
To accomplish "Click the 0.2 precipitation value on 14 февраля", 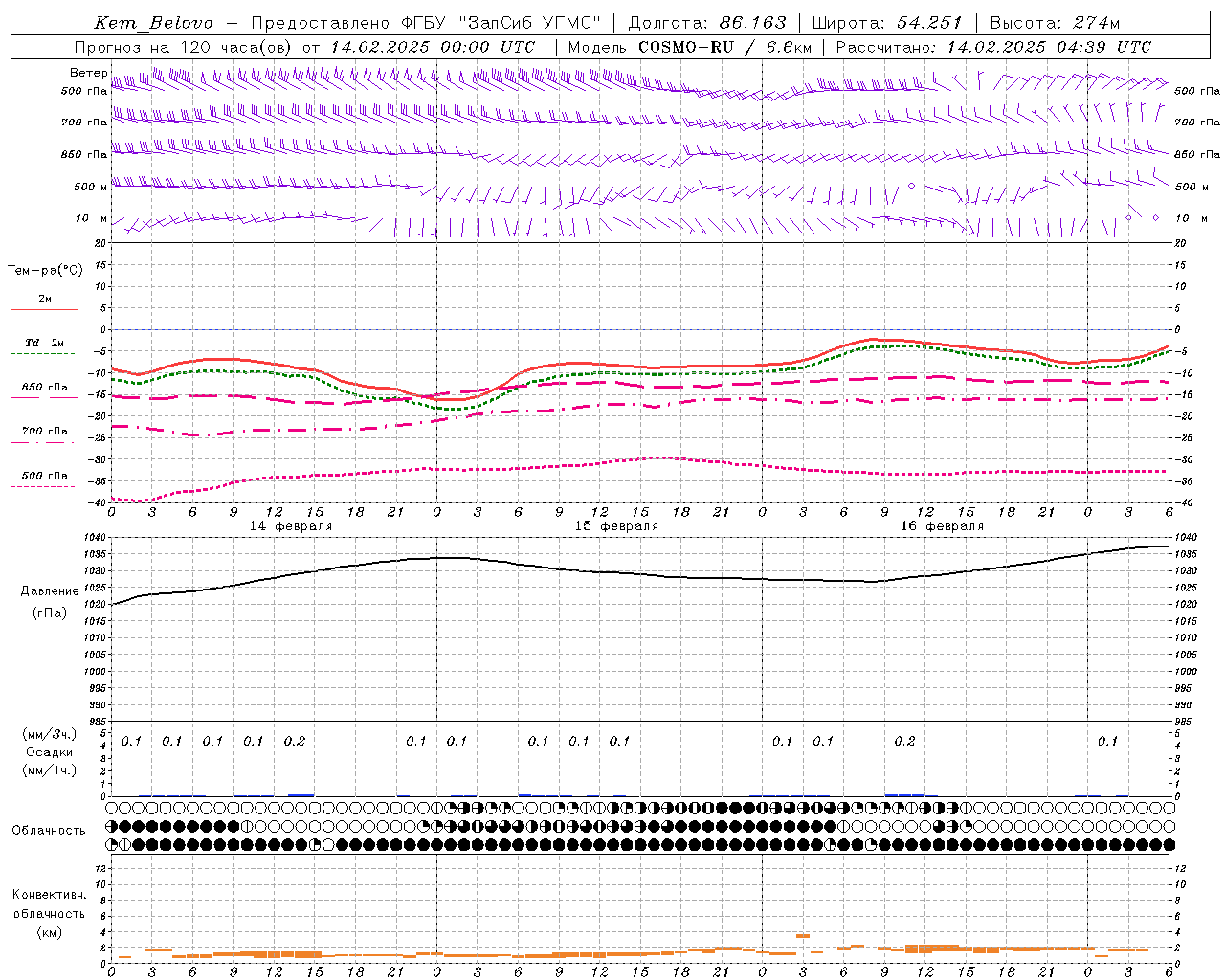I will tap(295, 741).
